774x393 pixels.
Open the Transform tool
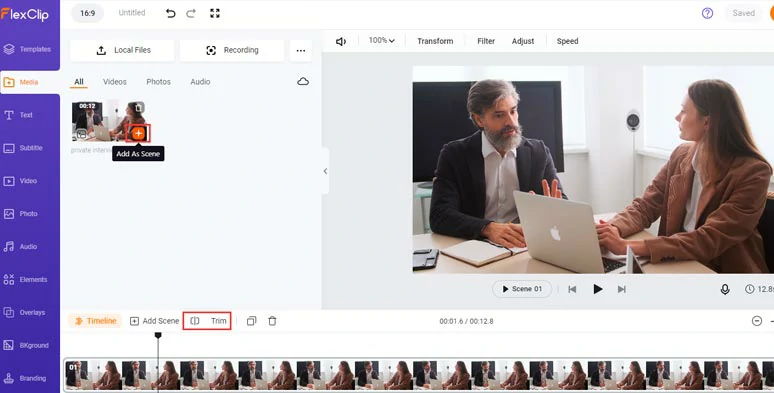click(x=435, y=41)
